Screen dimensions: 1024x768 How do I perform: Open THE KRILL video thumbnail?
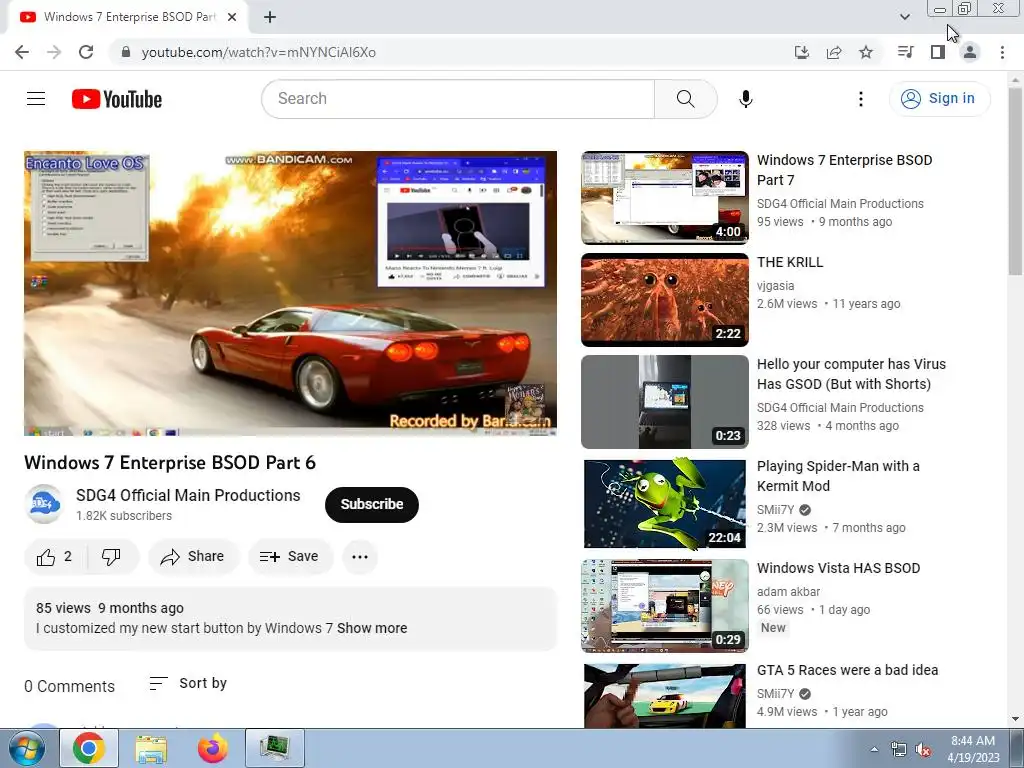tap(665, 300)
